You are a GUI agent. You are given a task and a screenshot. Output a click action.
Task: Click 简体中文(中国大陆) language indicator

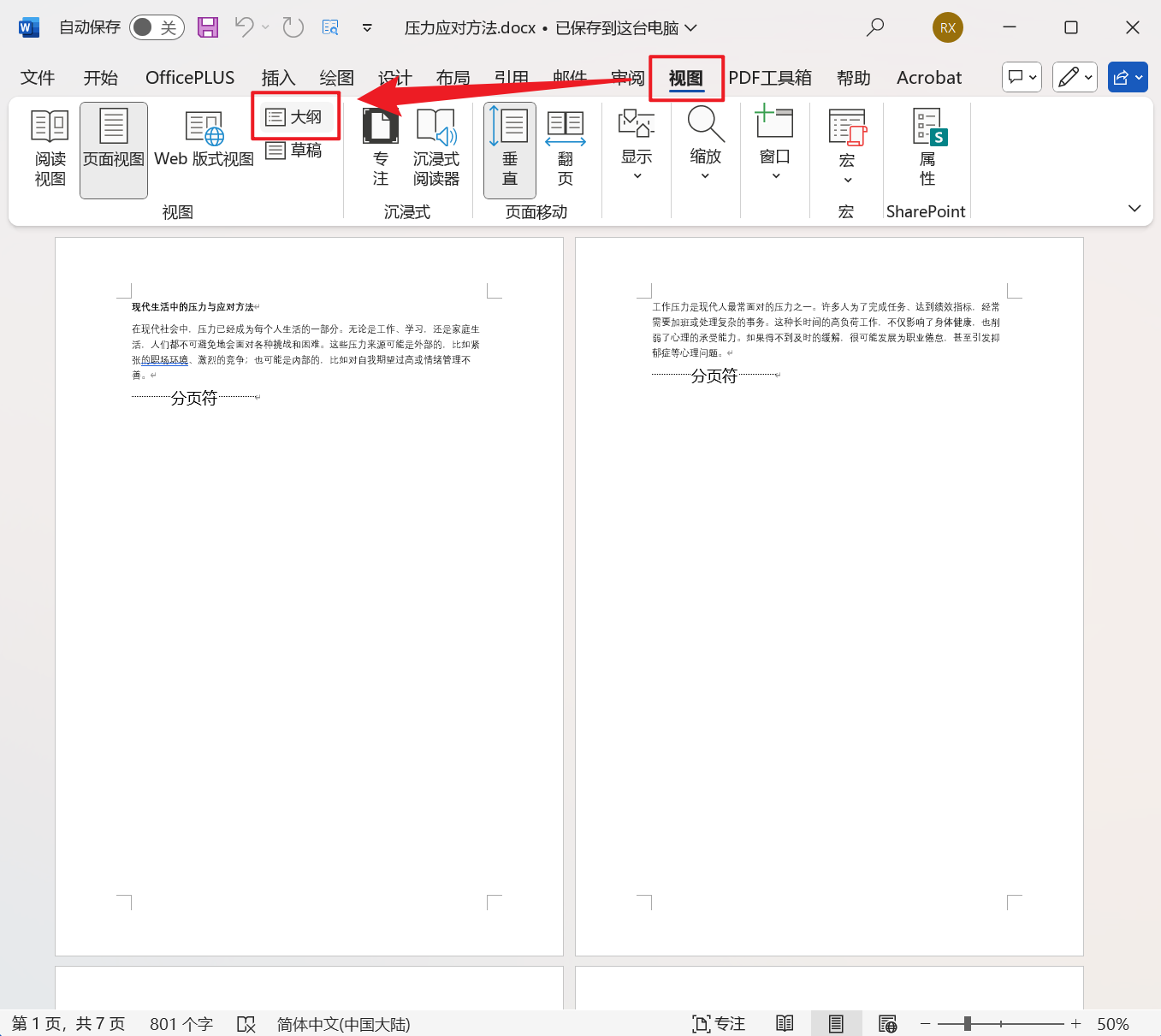(342, 1023)
